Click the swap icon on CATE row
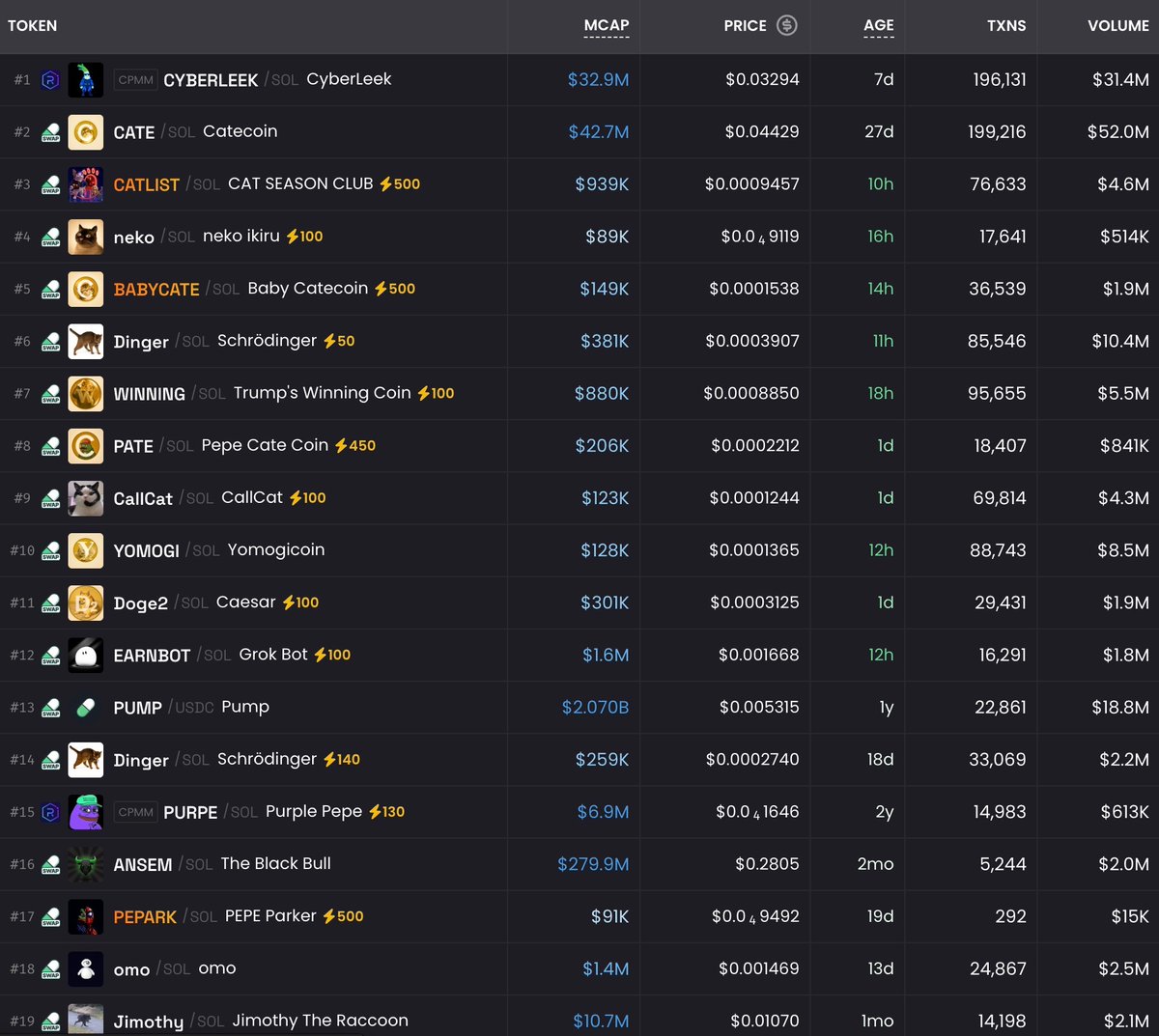The image size is (1159, 1036). tap(51, 132)
